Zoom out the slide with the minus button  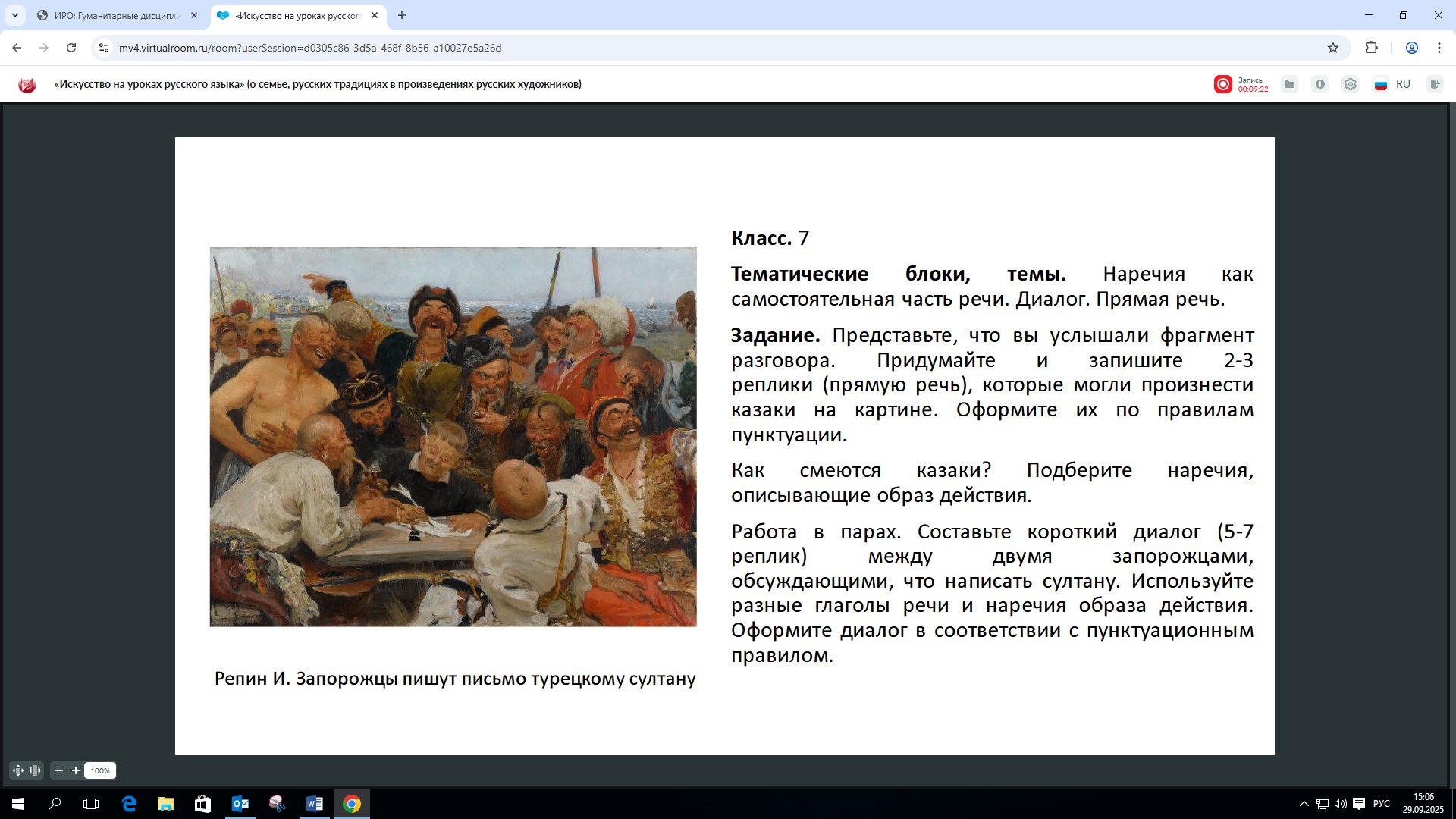[x=59, y=770]
